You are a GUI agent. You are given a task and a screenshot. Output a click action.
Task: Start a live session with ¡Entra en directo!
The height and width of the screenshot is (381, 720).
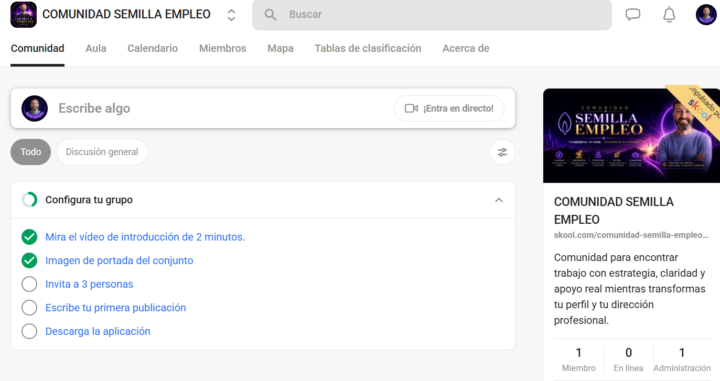coord(449,108)
